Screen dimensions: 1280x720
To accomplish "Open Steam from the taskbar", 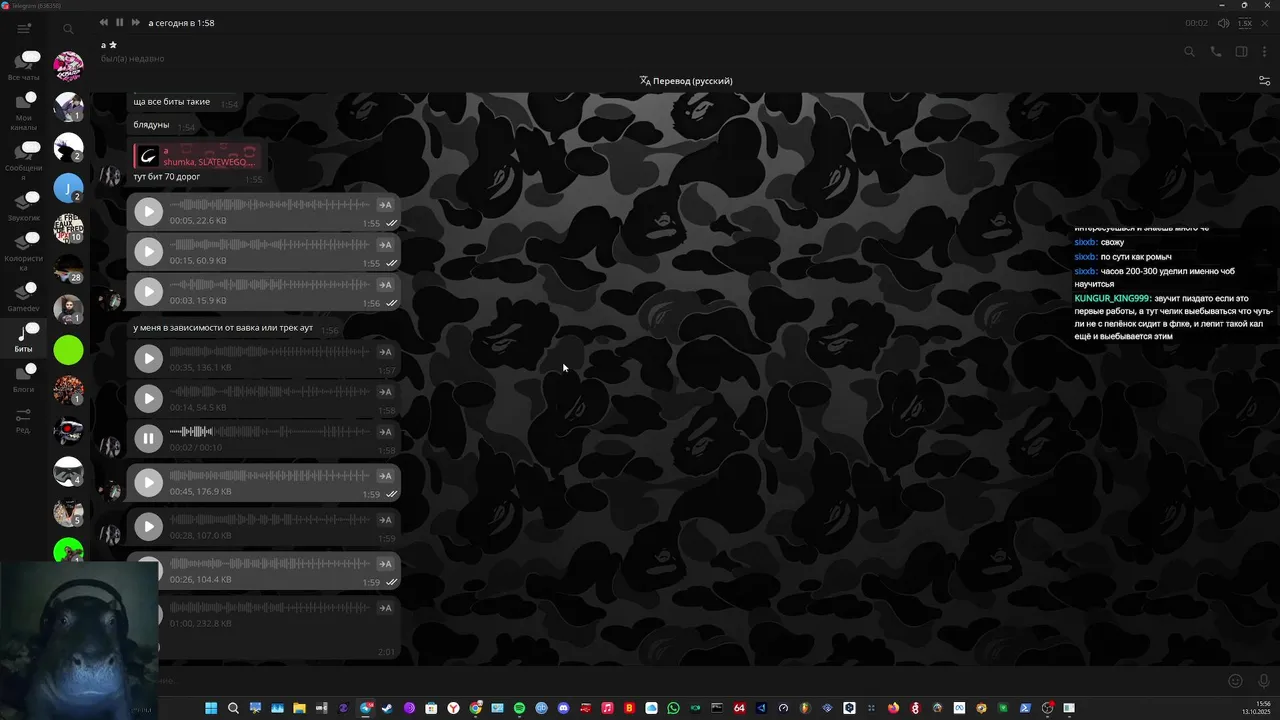I will 387,708.
